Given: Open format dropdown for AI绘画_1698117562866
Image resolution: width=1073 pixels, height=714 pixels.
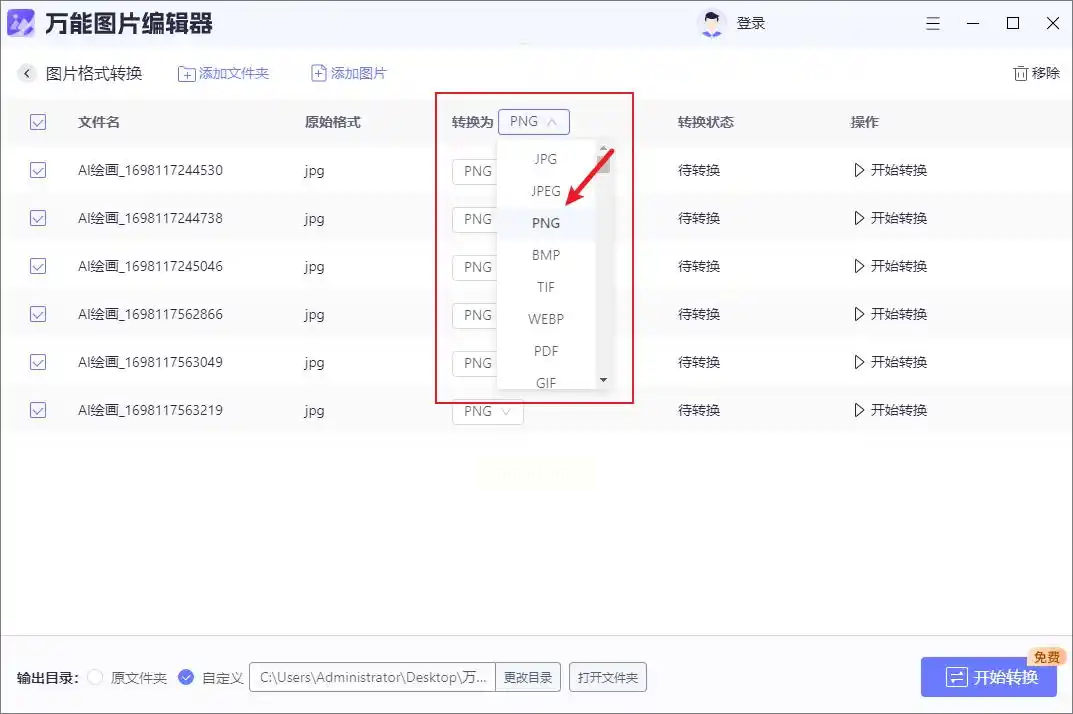Looking at the screenshot, I should coord(475,315).
